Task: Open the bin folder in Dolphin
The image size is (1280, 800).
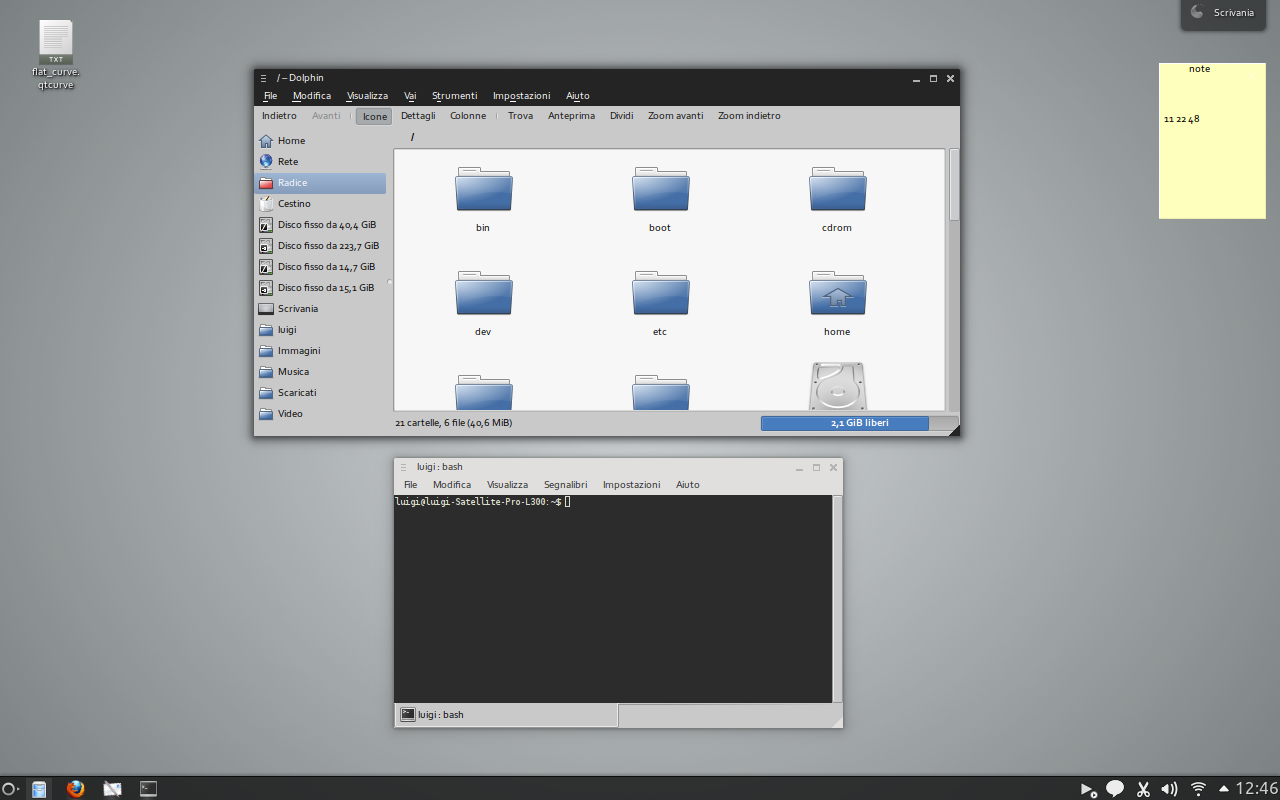Action: (x=484, y=190)
